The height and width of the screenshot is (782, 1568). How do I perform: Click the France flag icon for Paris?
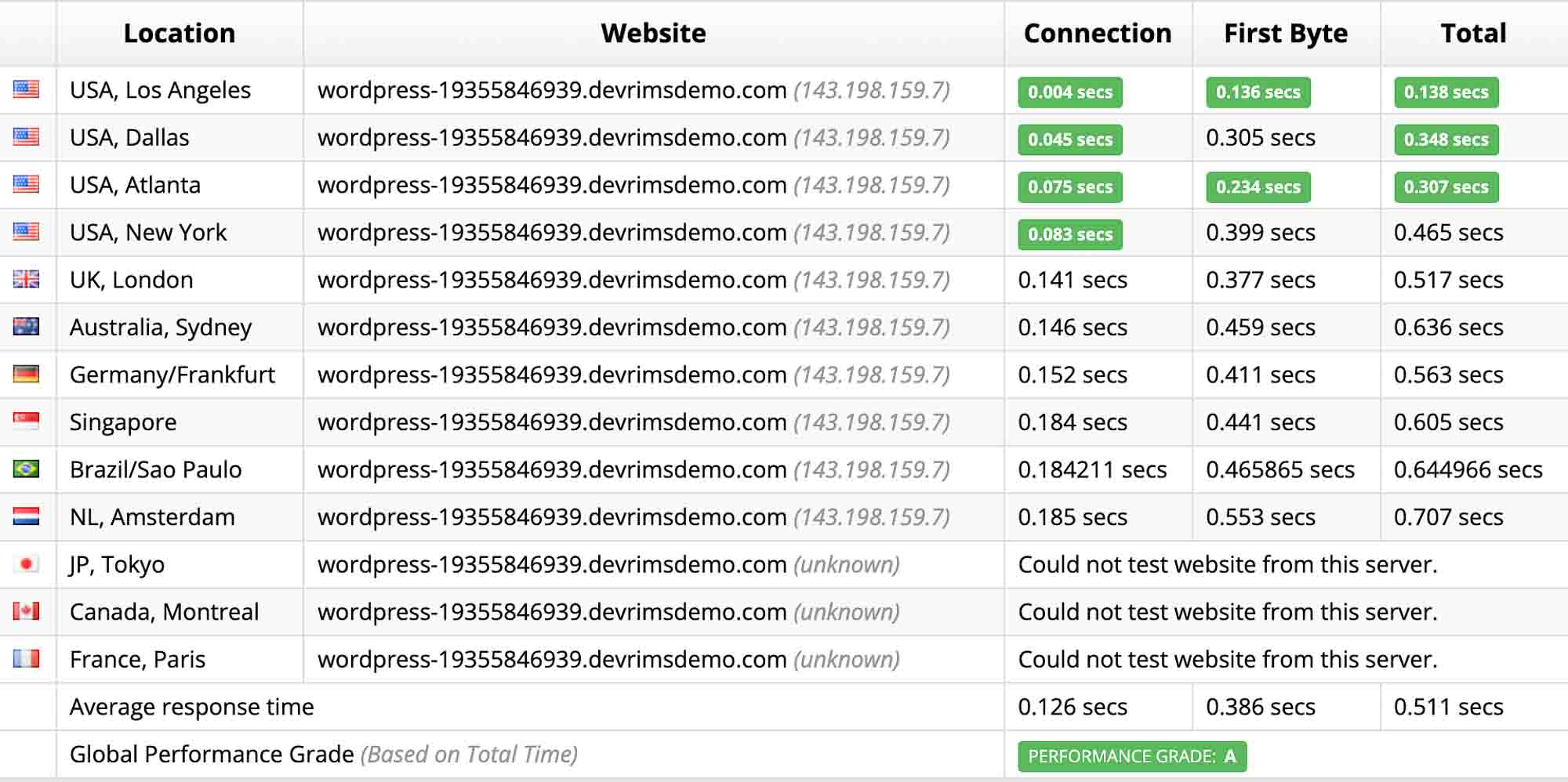point(27,659)
